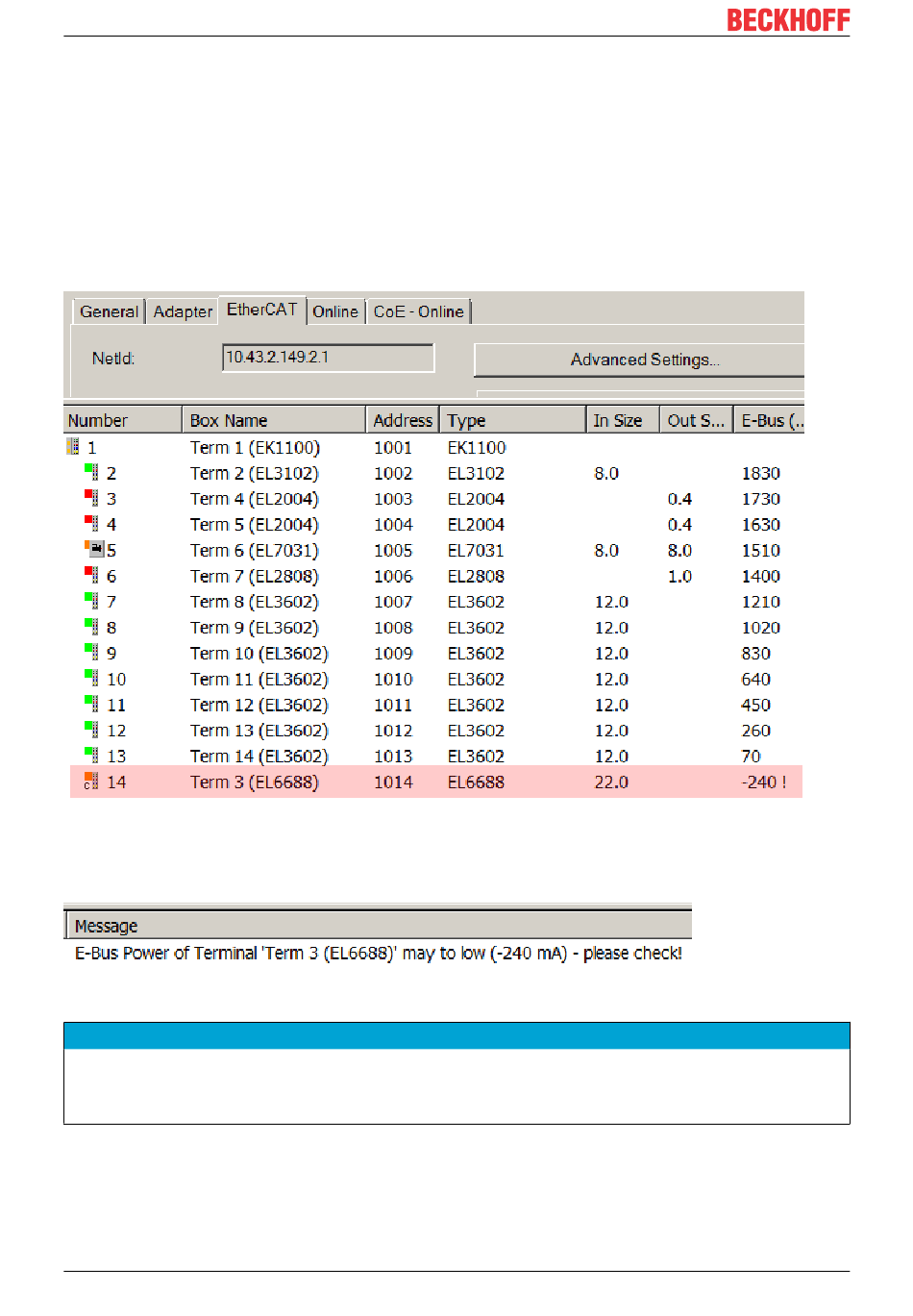Select row Term 1 (EK1100)
Viewport: 913px width, 1316px height.
[434, 447]
